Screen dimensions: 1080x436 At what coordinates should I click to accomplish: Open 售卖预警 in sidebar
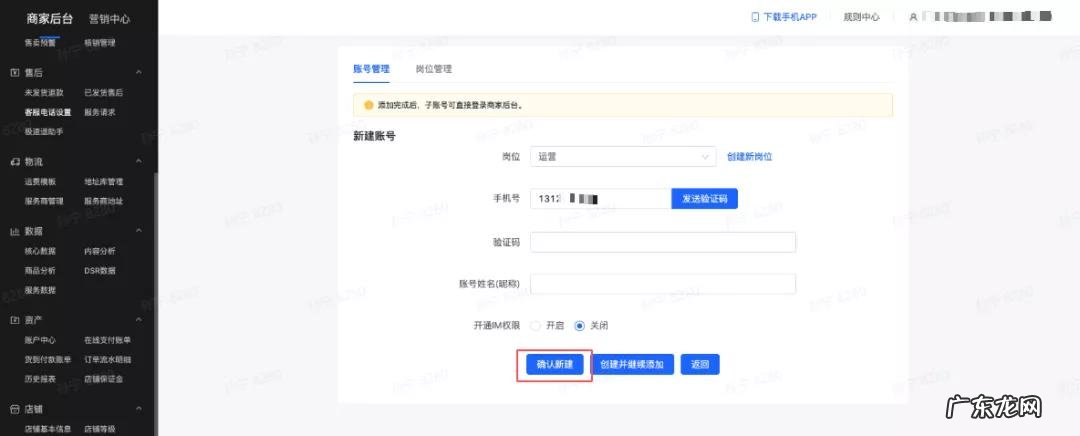tap(41, 43)
